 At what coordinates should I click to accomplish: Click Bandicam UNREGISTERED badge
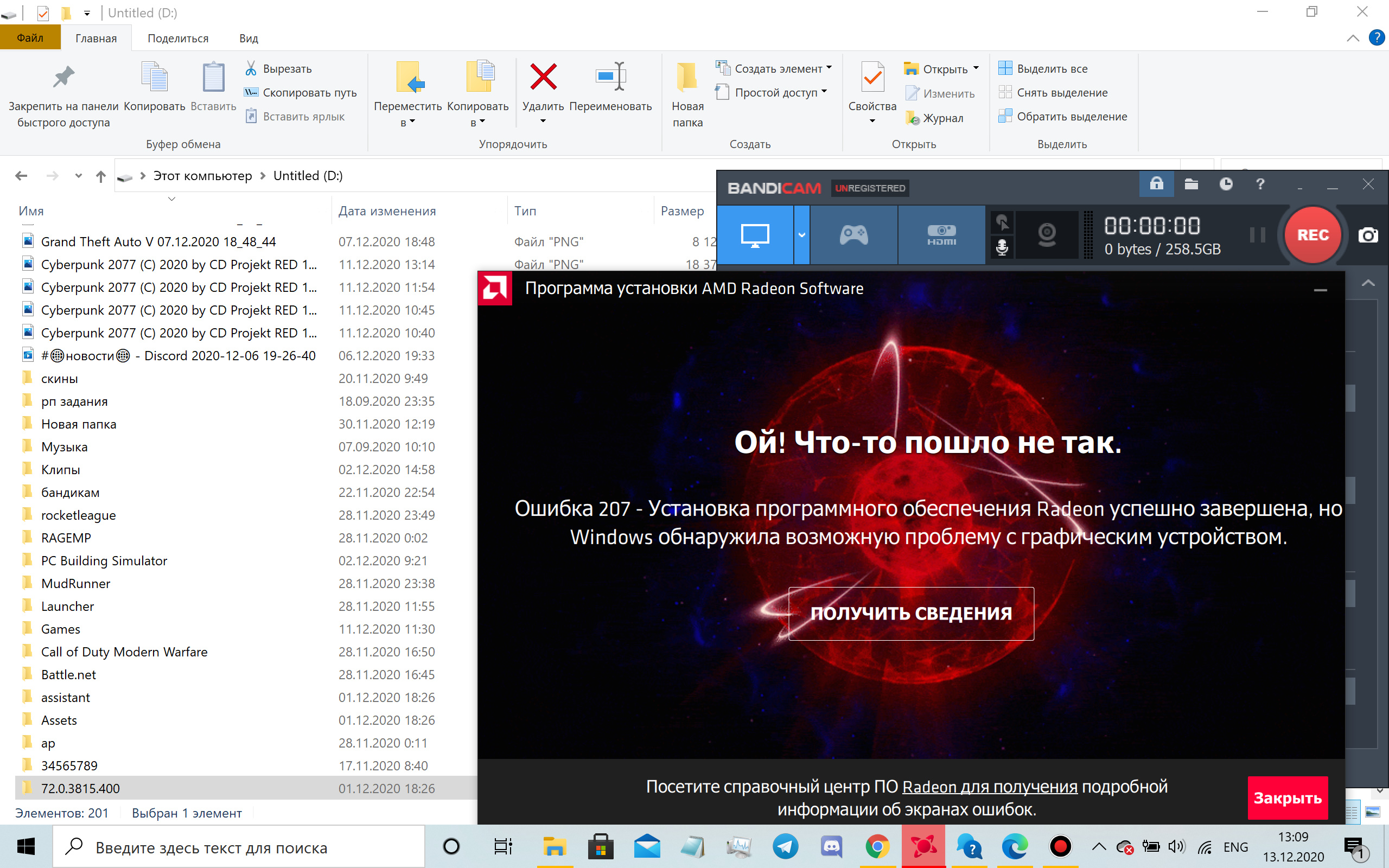pyautogui.click(x=870, y=188)
